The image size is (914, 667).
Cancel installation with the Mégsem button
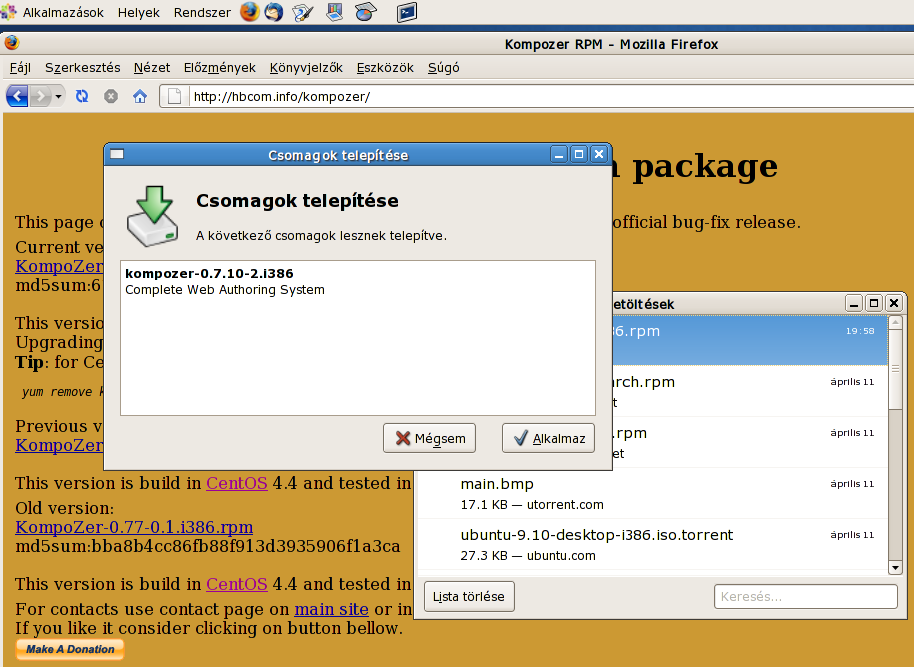pos(430,438)
